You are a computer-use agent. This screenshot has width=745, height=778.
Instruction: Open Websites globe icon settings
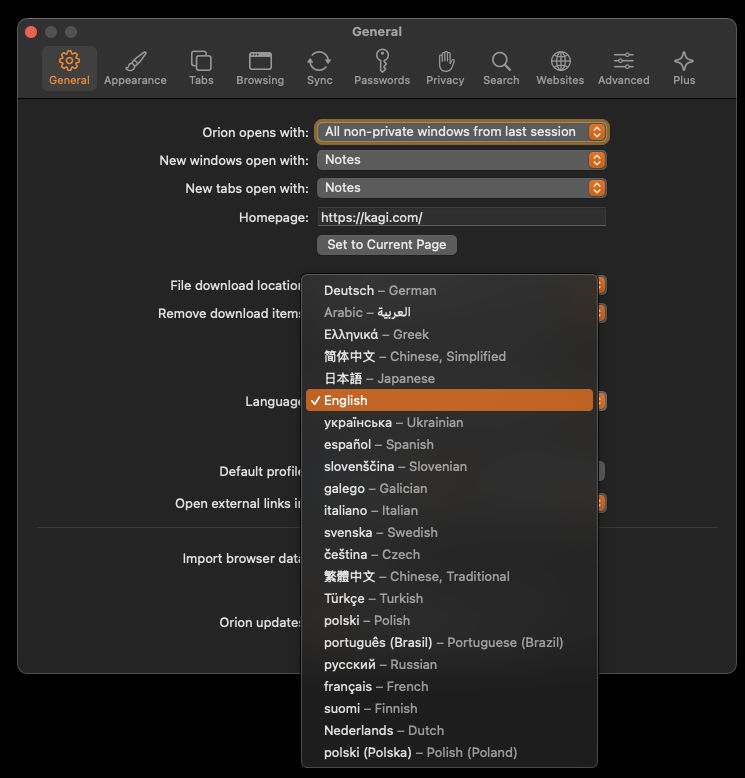[x=560, y=68]
